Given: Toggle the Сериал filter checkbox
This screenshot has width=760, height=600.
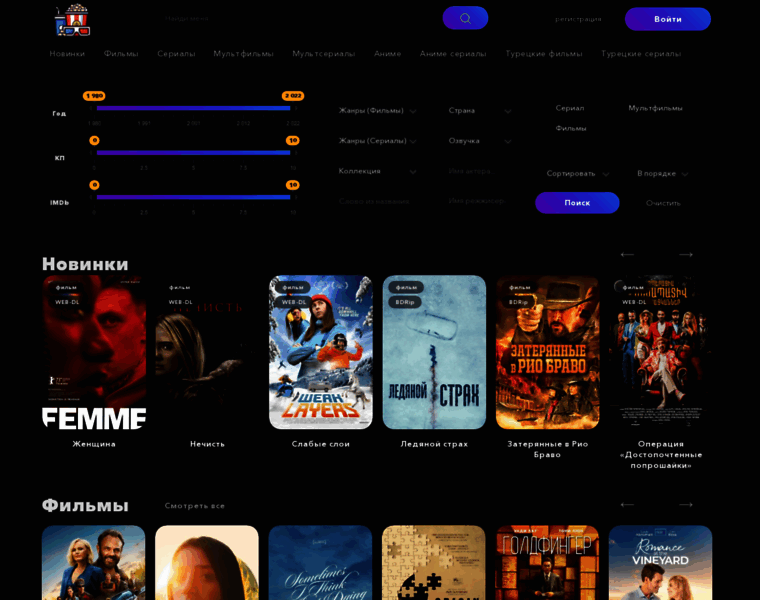Looking at the screenshot, I should click(x=570, y=108).
